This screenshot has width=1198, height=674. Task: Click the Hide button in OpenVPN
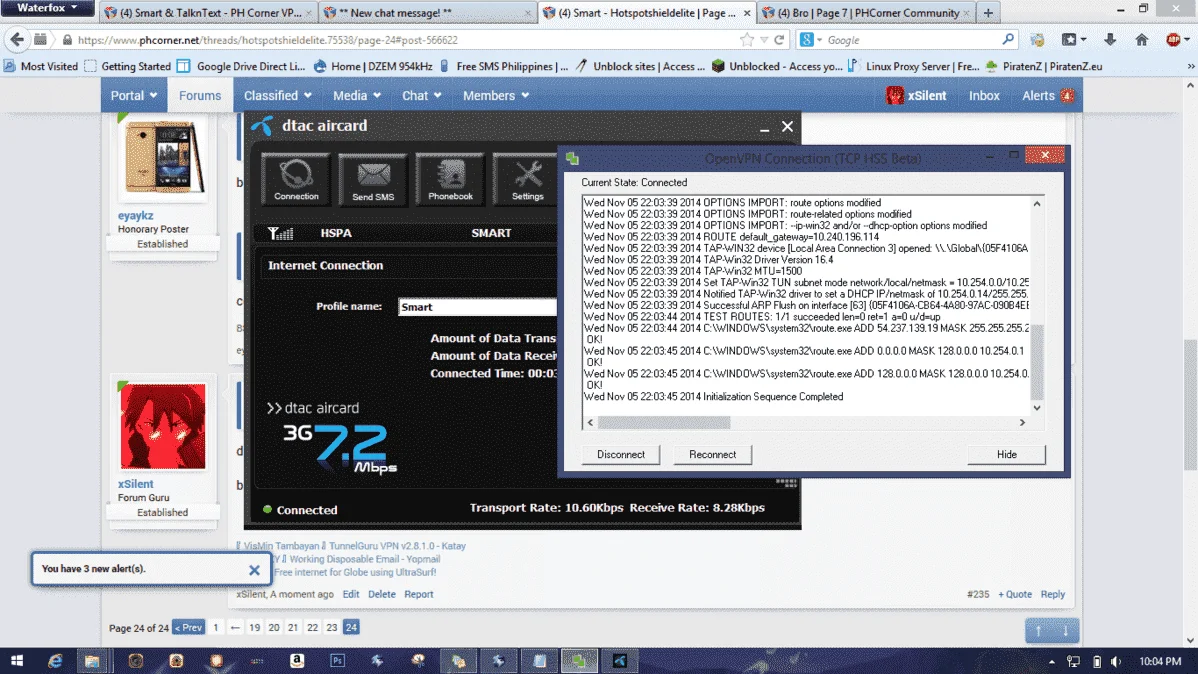coord(1006,455)
